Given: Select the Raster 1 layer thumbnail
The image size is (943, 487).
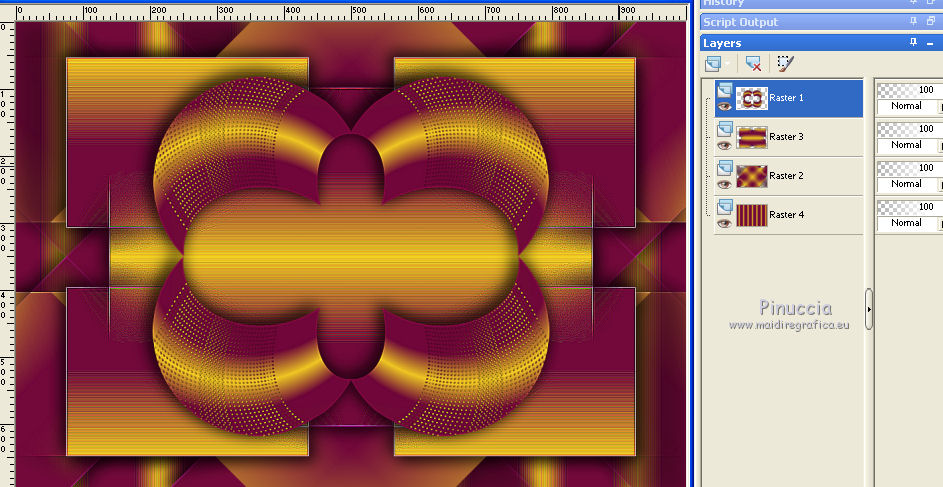Looking at the screenshot, I should click(x=751, y=98).
